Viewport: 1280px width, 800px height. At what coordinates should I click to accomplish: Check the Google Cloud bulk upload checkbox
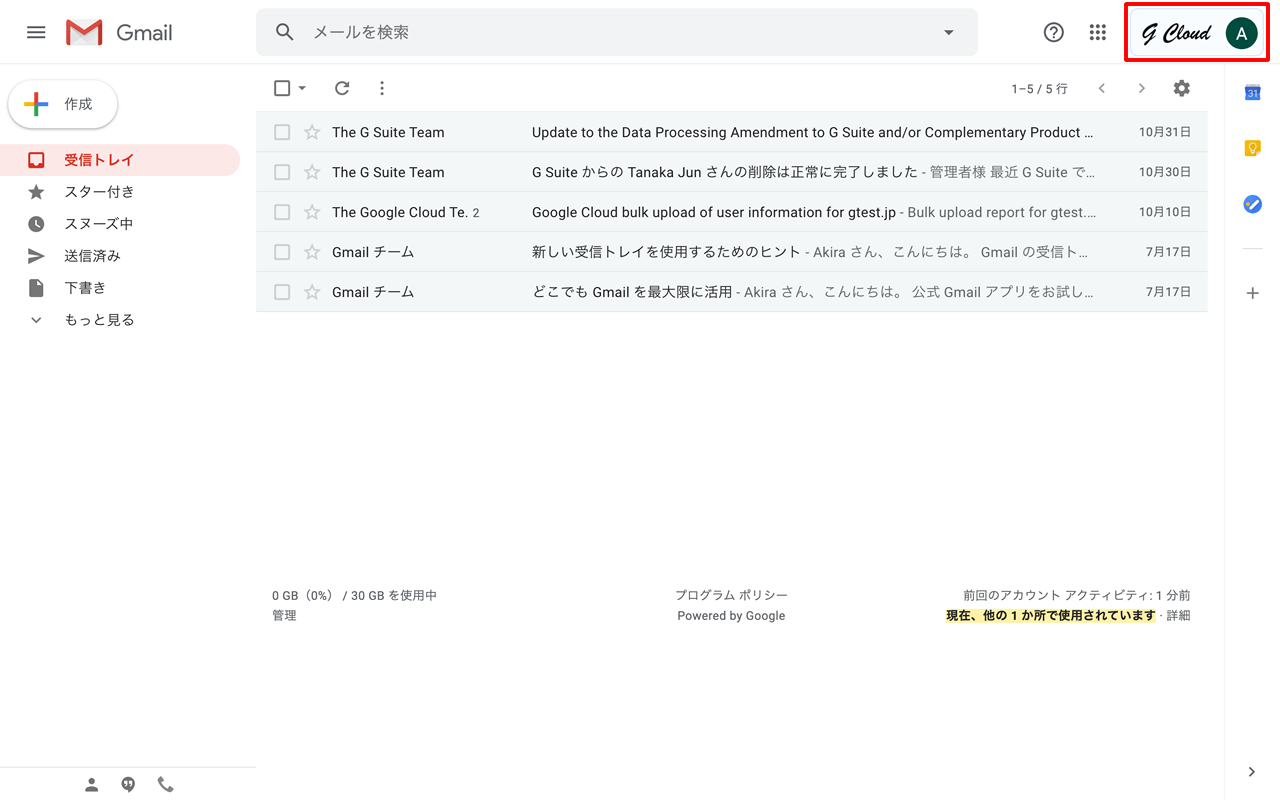coord(282,212)
